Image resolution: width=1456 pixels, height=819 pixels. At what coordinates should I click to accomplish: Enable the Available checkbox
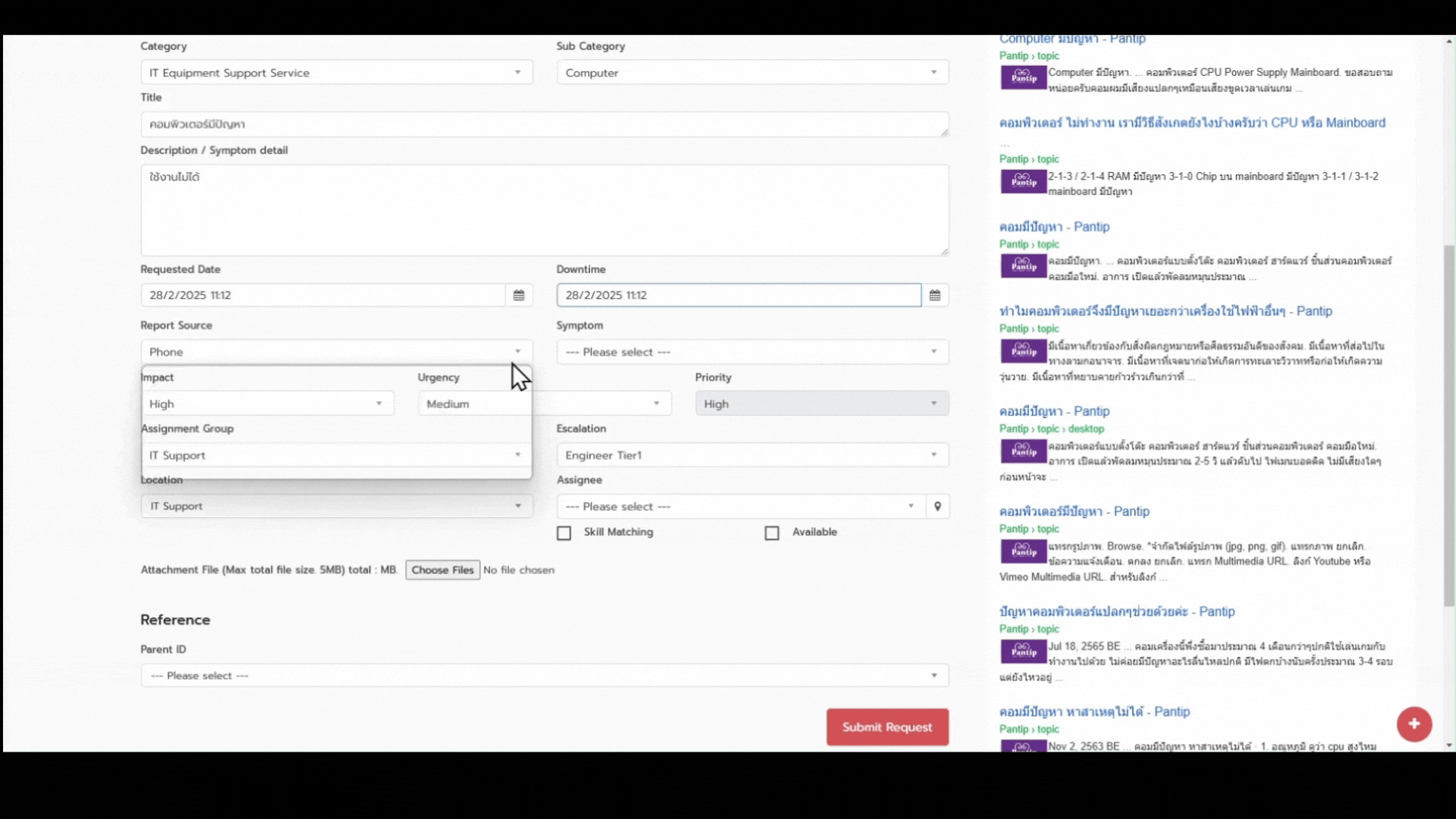pos(772,533)
